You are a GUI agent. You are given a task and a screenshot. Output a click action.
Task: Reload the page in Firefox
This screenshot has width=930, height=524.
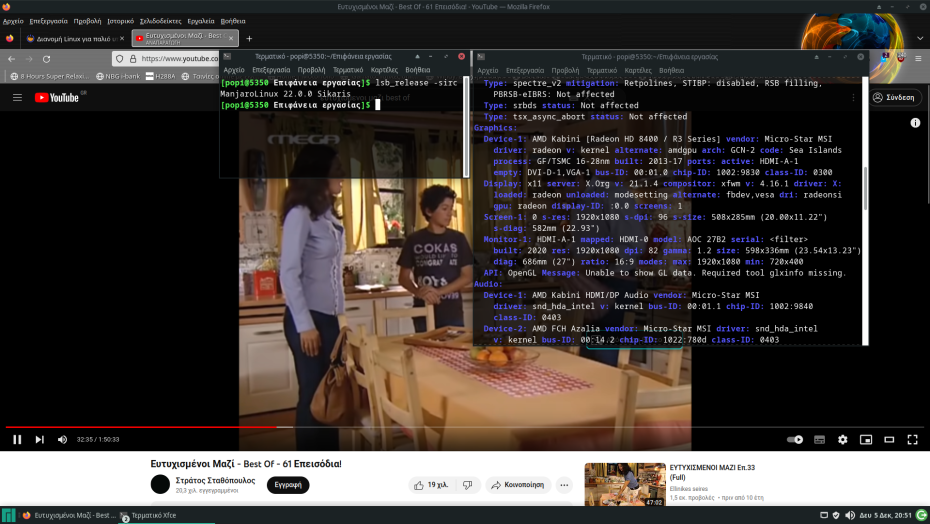point(46,59)
